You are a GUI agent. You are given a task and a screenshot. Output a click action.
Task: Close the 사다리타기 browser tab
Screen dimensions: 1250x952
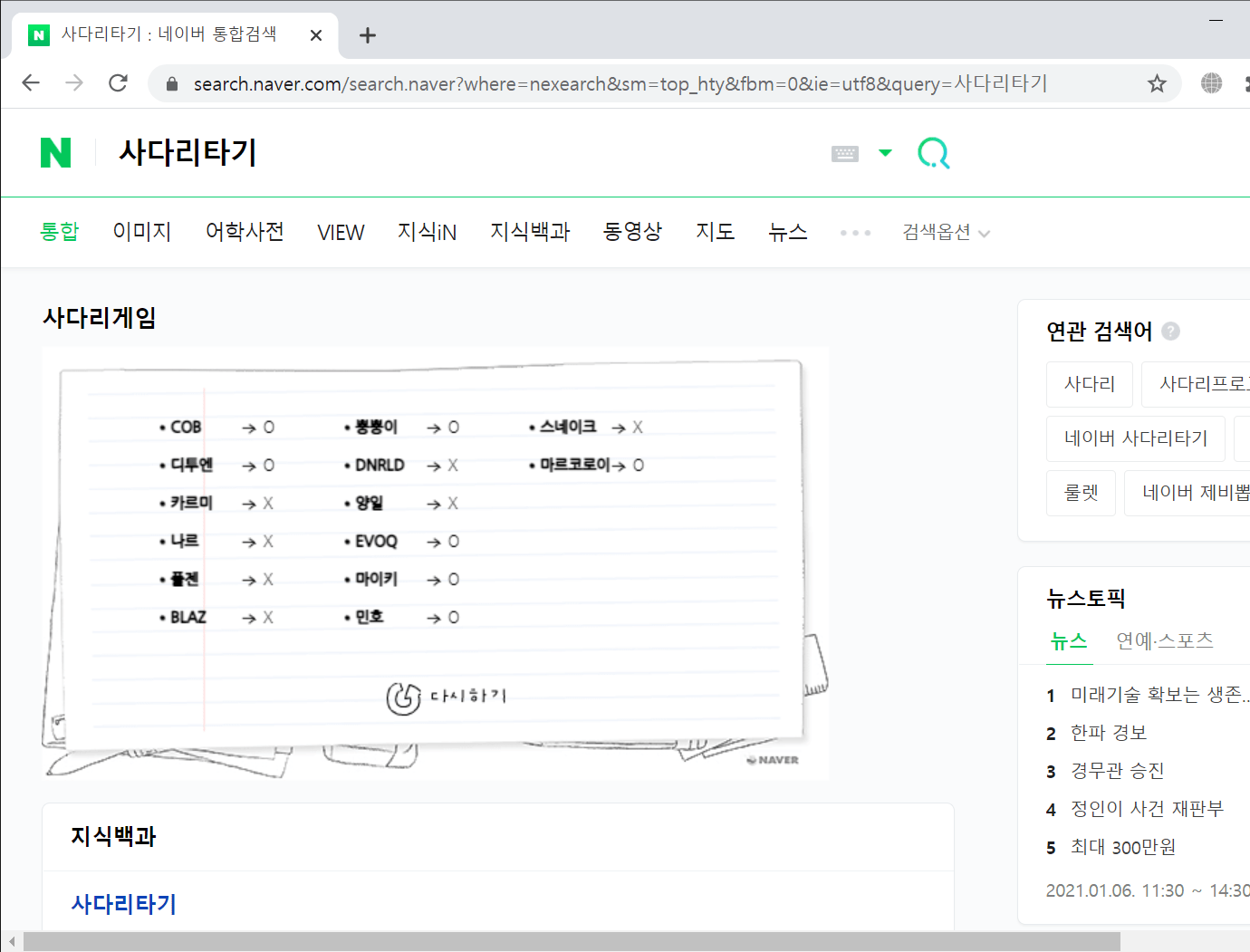coord(316,35)
